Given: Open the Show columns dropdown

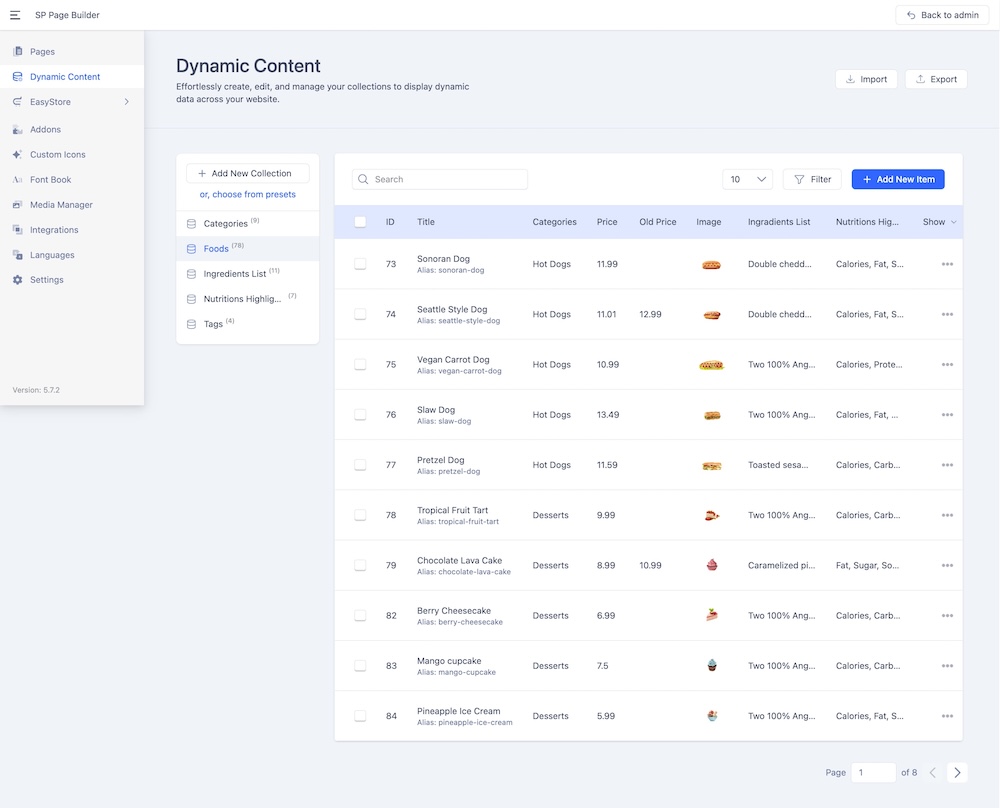Looking at the screenshot, I should (939, 222).
